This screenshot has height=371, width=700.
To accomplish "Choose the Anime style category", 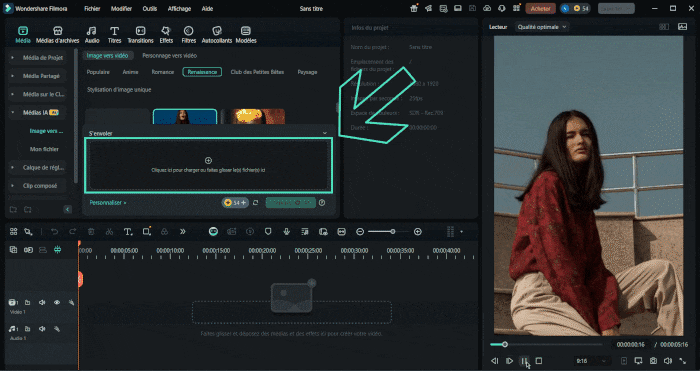I will click(130, 72).
